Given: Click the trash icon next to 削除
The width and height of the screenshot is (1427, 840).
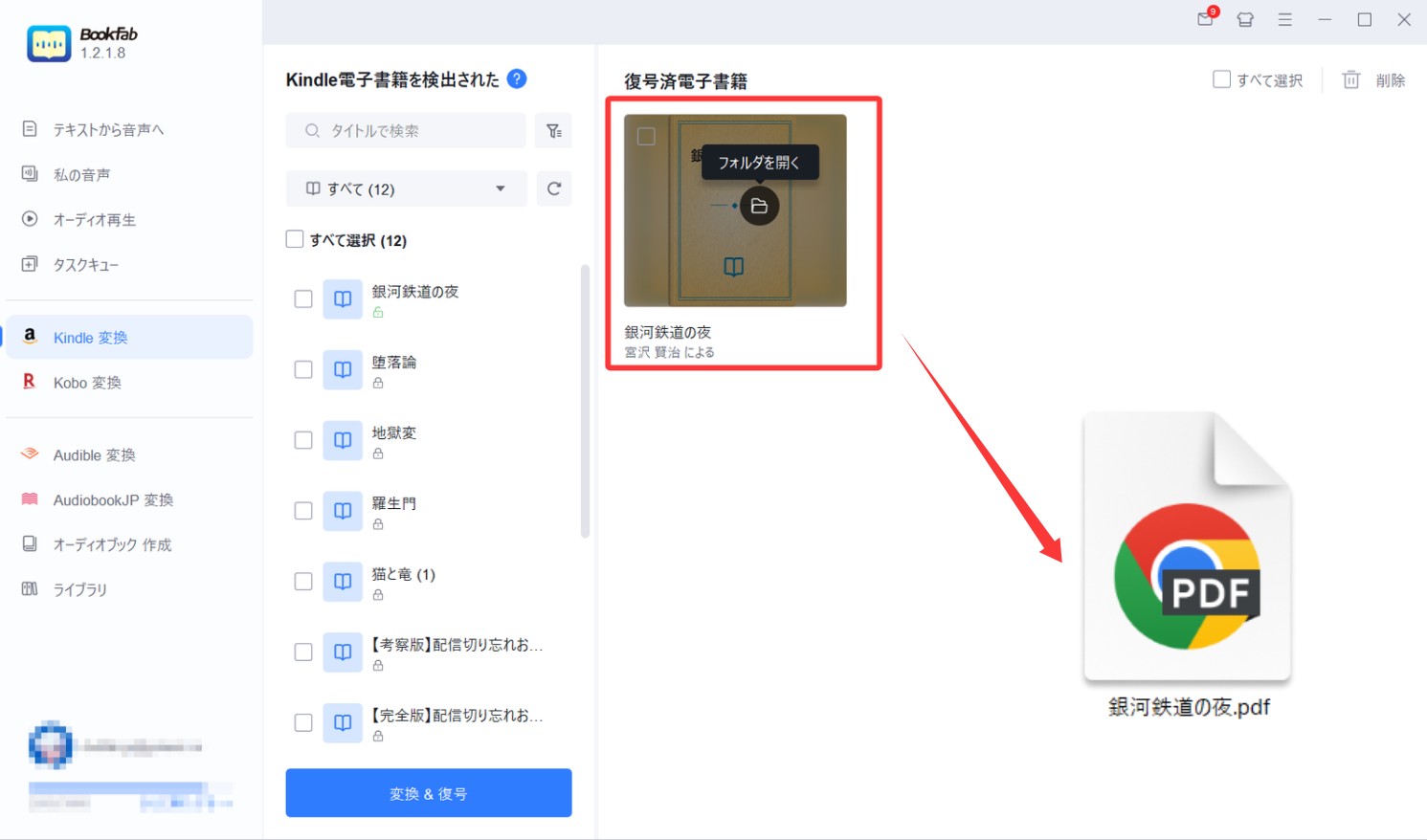Looking at the screenshot, I should coord(1350,80).
